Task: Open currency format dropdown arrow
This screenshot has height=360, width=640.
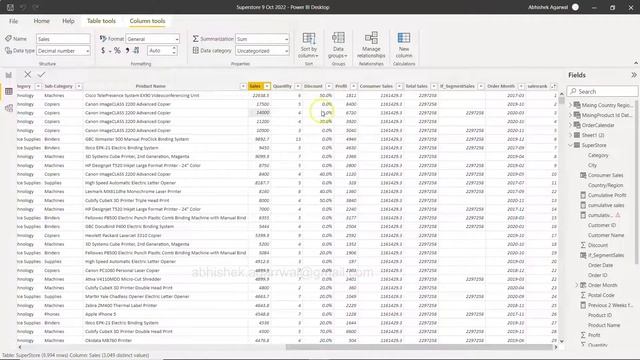Action: [109, 51]
